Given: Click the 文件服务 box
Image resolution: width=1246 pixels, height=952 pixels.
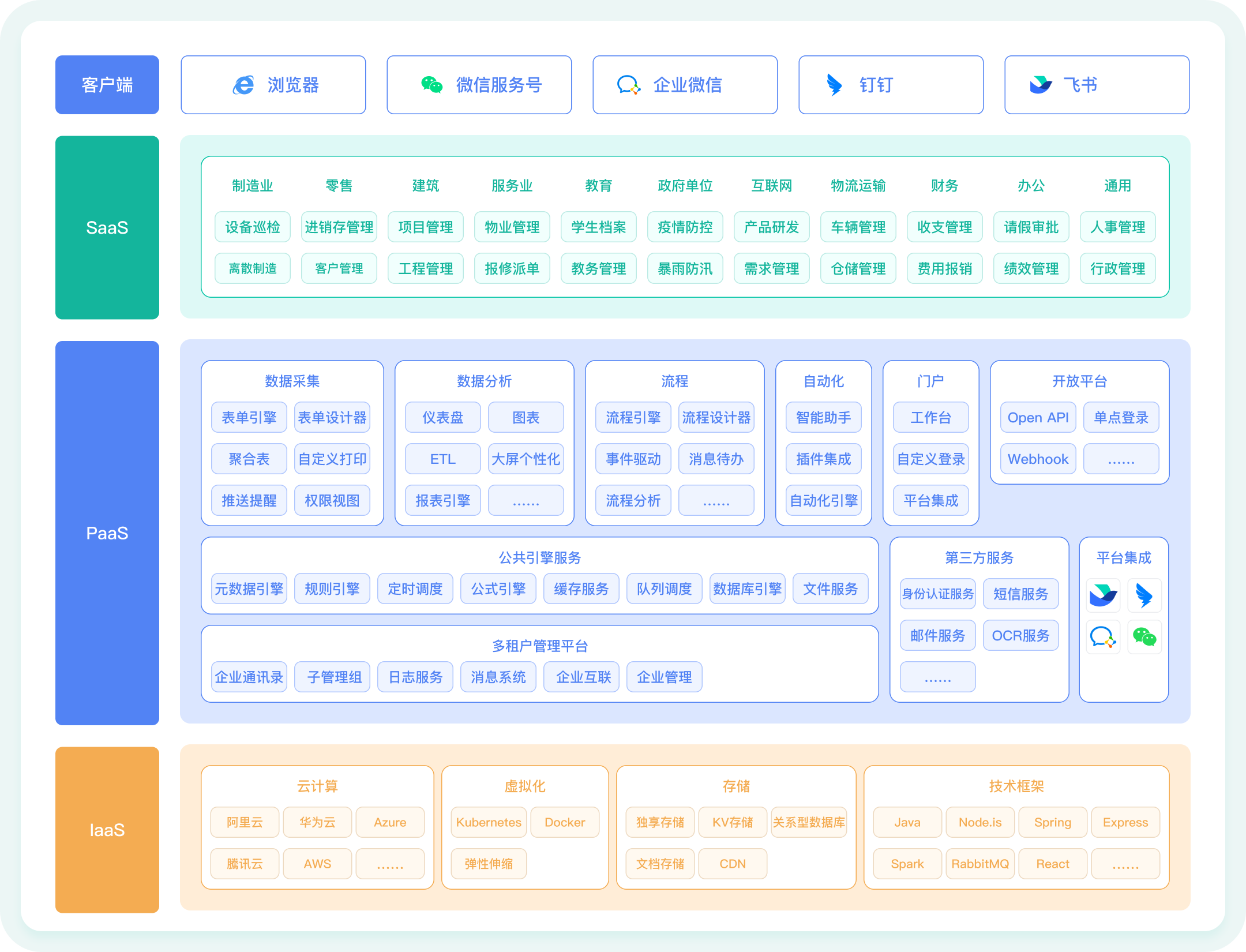Looking at the screenshot, I should coord(831,589).
